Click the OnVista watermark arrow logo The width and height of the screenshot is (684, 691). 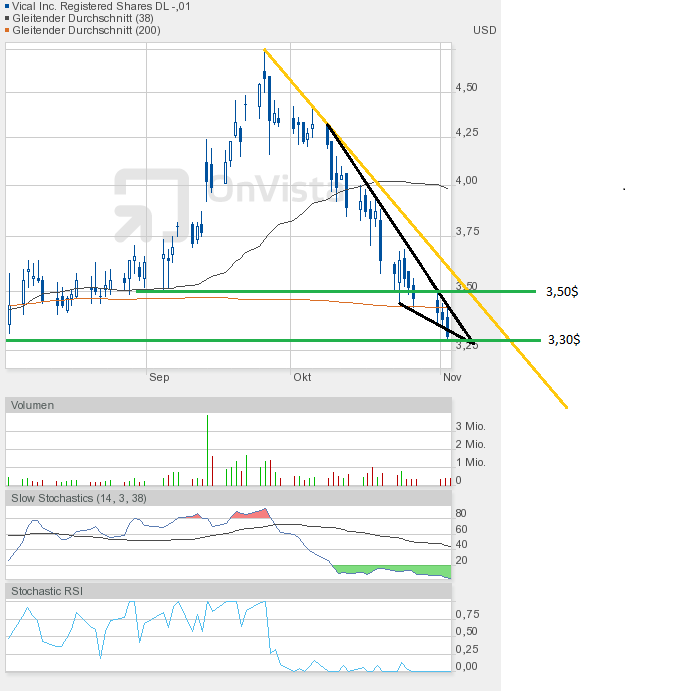coord(151,205)
